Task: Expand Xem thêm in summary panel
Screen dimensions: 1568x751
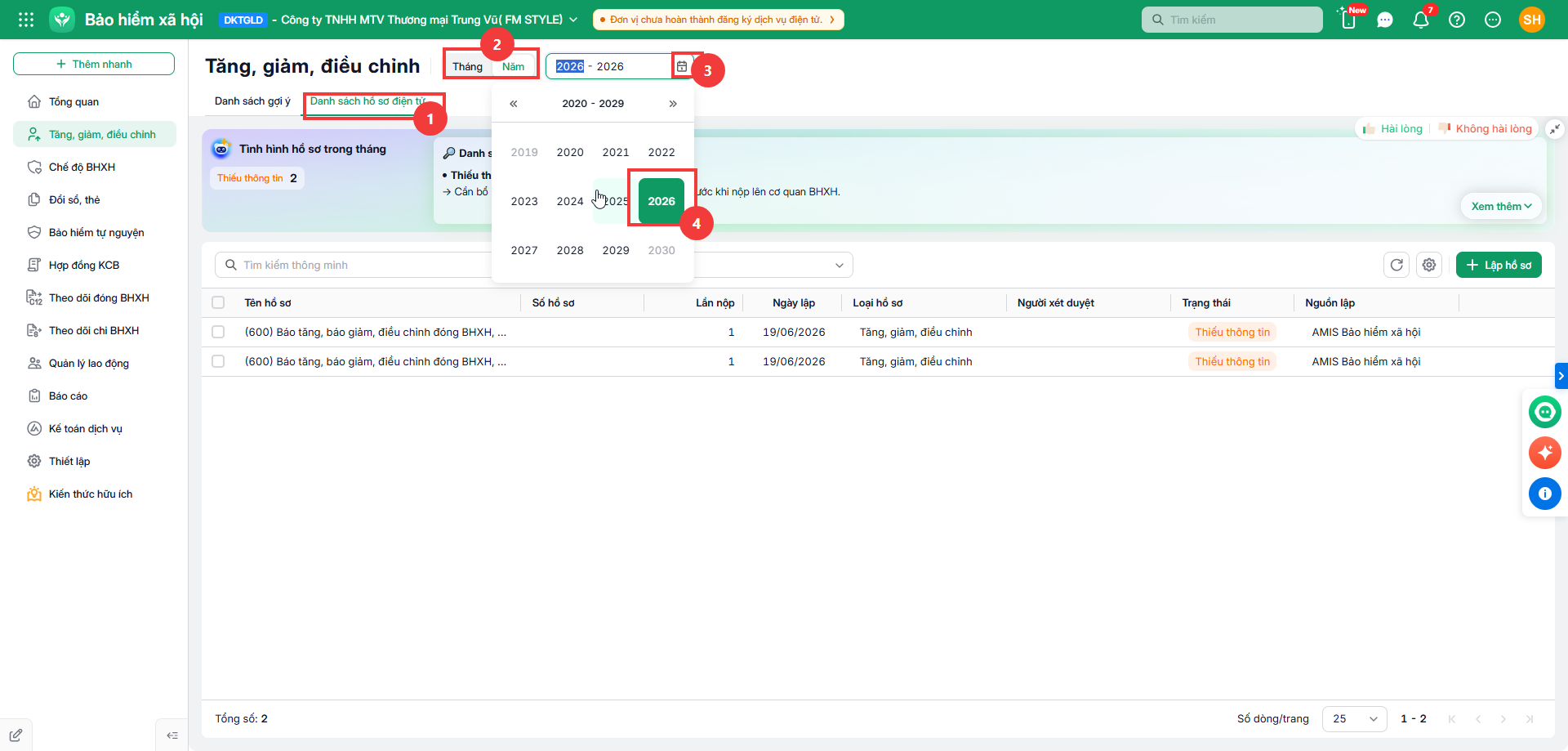Action: [x=1501, y=206]
